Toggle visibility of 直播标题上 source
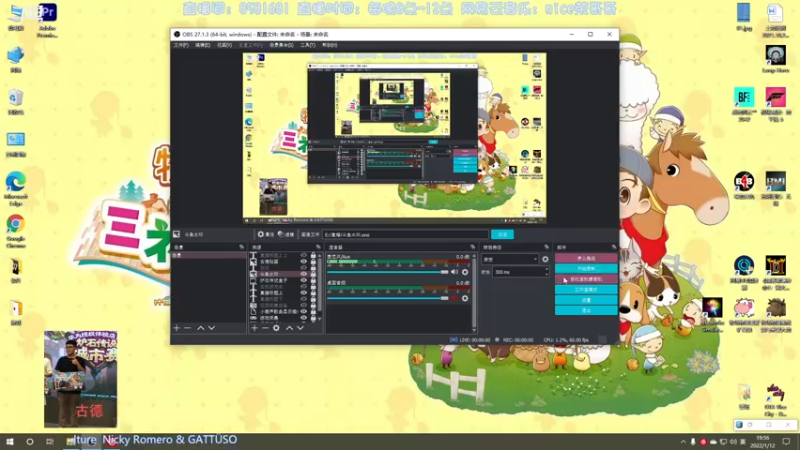800x450 pixels. point(304,293)
